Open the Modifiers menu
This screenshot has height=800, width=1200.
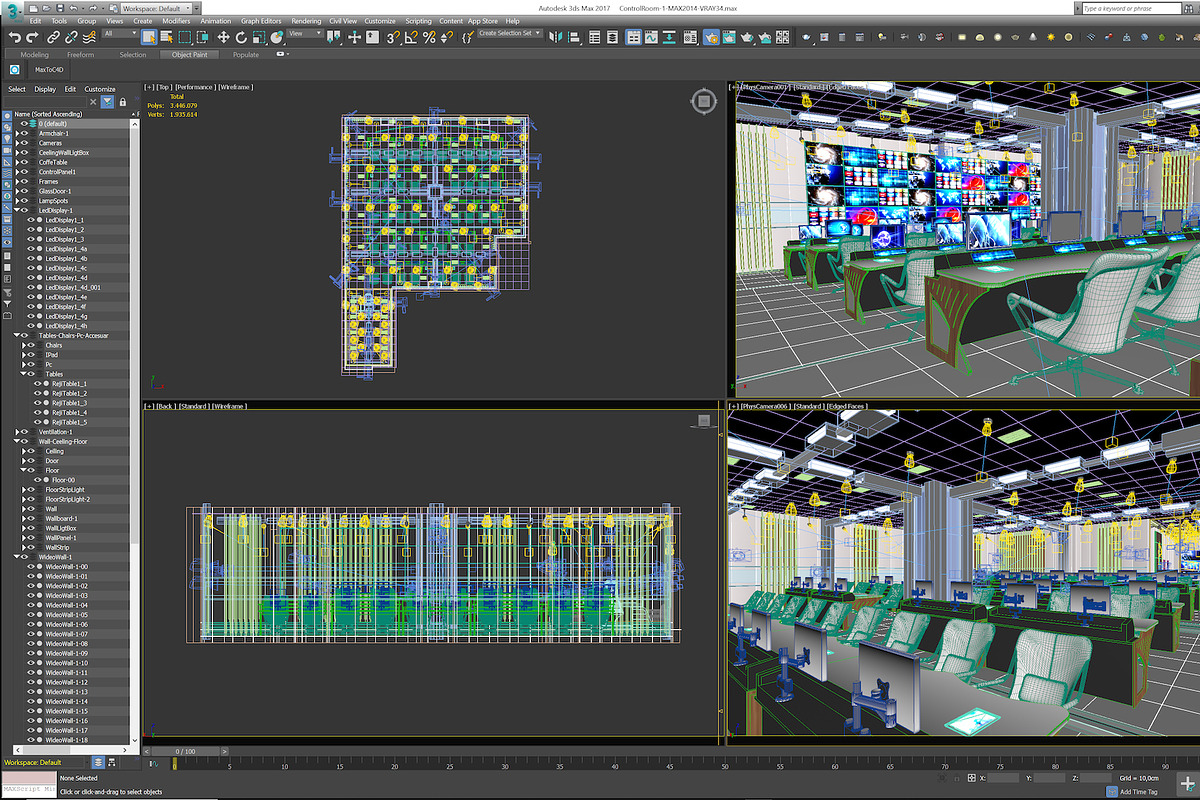coord(176,21)
